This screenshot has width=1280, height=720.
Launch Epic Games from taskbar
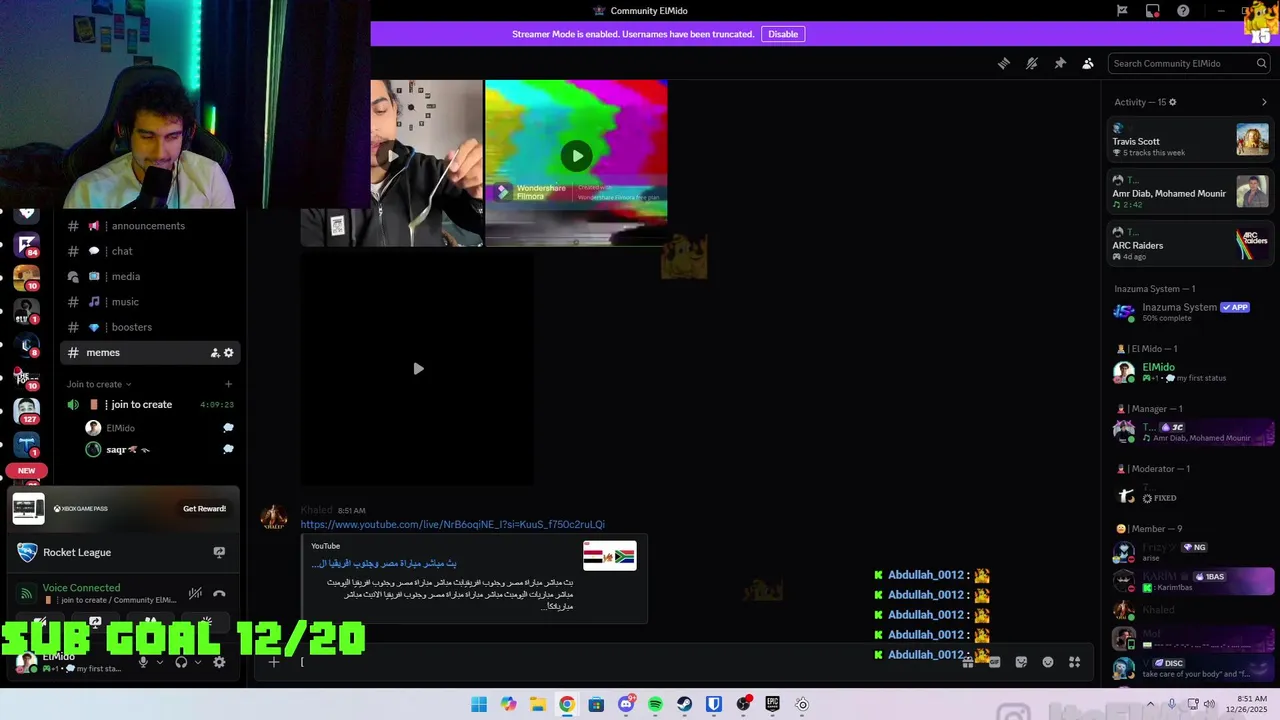pos(772,705)
